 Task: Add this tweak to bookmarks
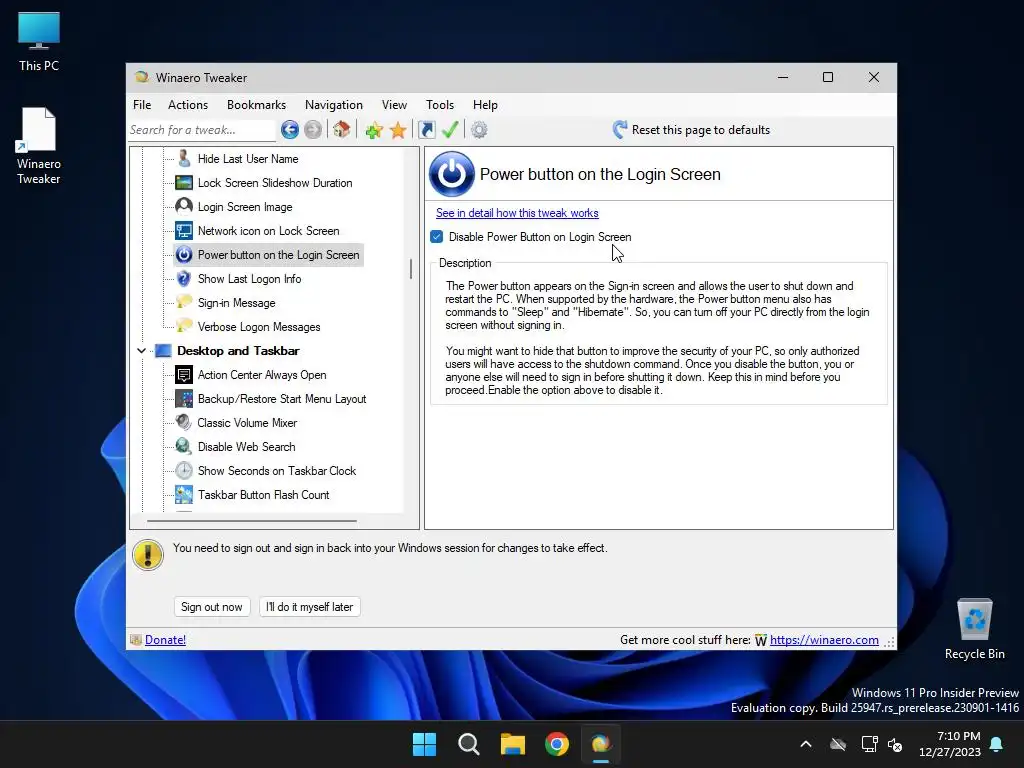374,130
